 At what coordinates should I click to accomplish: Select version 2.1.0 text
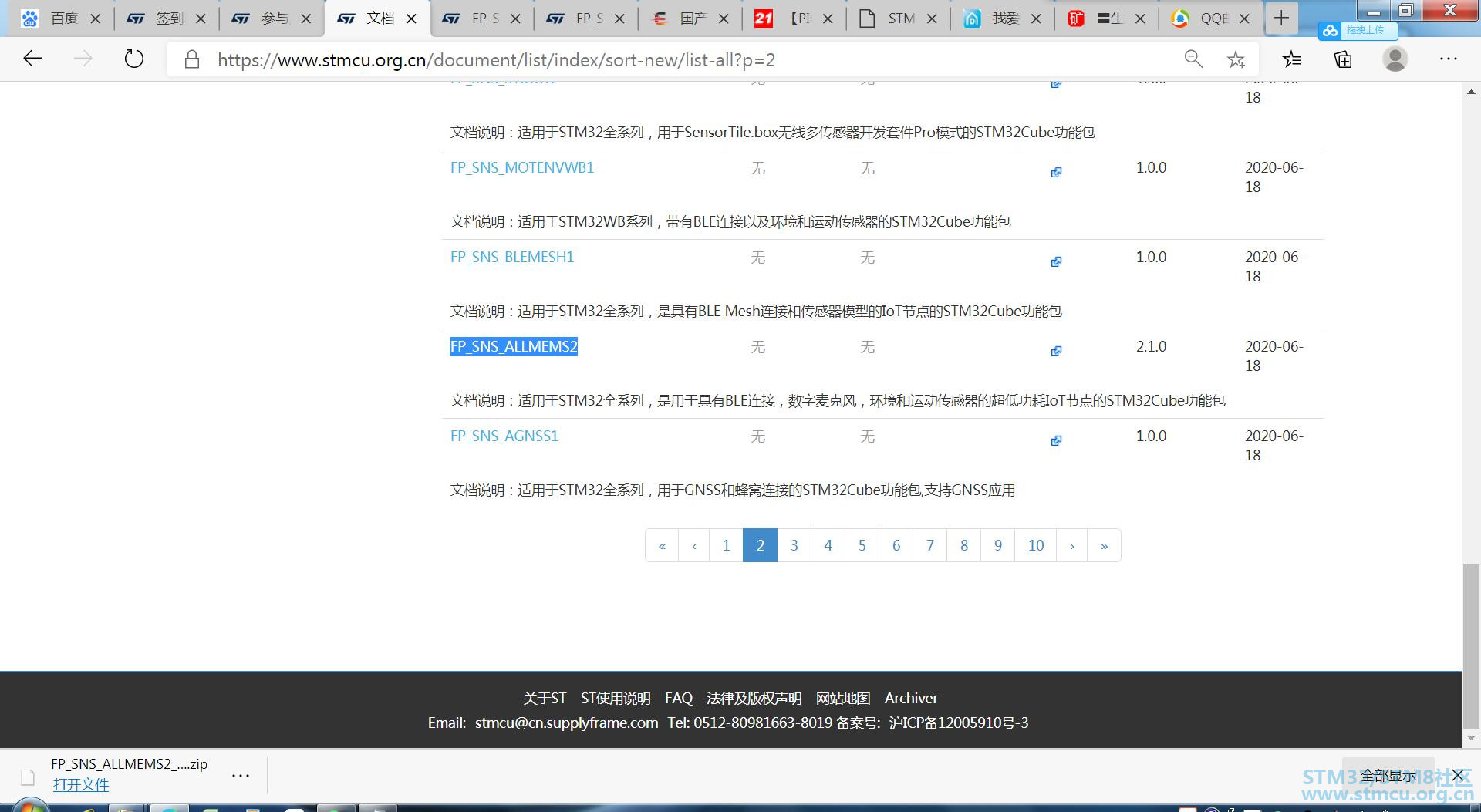pyautogui.click(x=1151, y=346)
